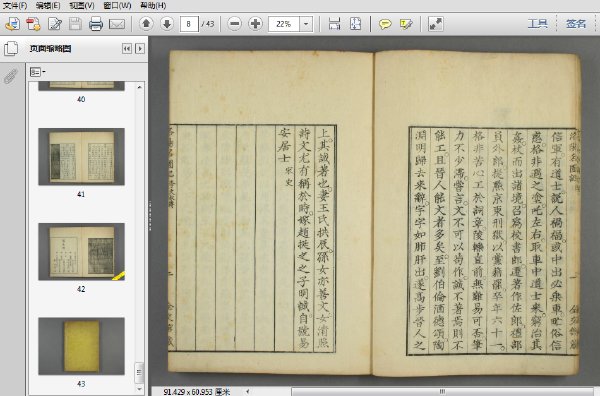Open the 视图(V) menu

[82, 5]
